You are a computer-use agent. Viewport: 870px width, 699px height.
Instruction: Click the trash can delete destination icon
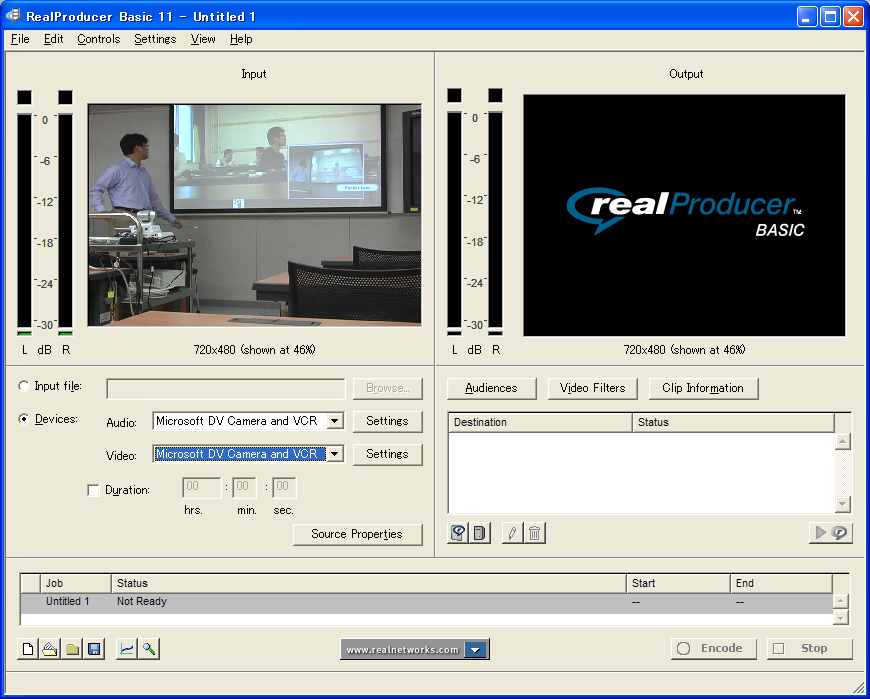pos(534,533)
